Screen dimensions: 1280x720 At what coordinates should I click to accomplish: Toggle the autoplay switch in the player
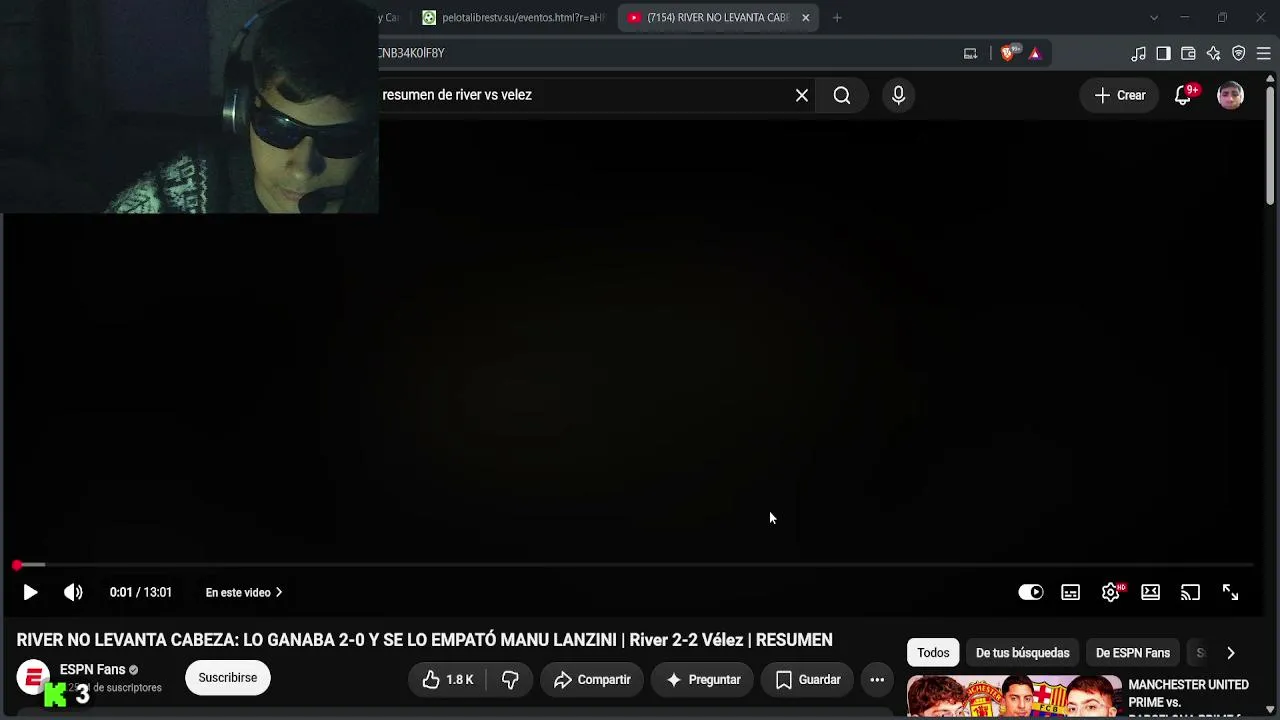[x=1030, y=592]
